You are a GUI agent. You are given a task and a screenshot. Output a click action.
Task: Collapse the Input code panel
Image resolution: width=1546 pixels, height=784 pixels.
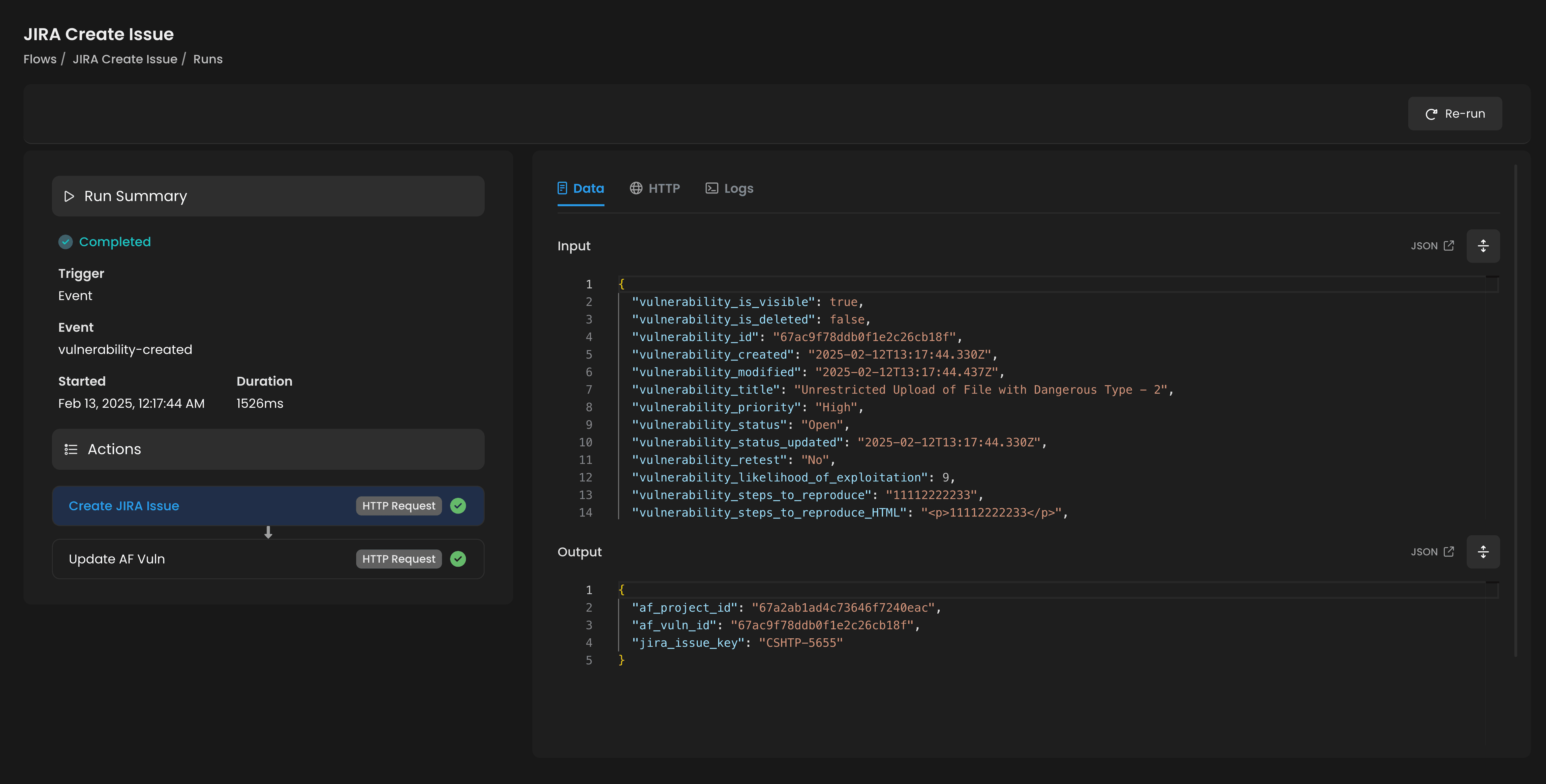(1483, 246)
